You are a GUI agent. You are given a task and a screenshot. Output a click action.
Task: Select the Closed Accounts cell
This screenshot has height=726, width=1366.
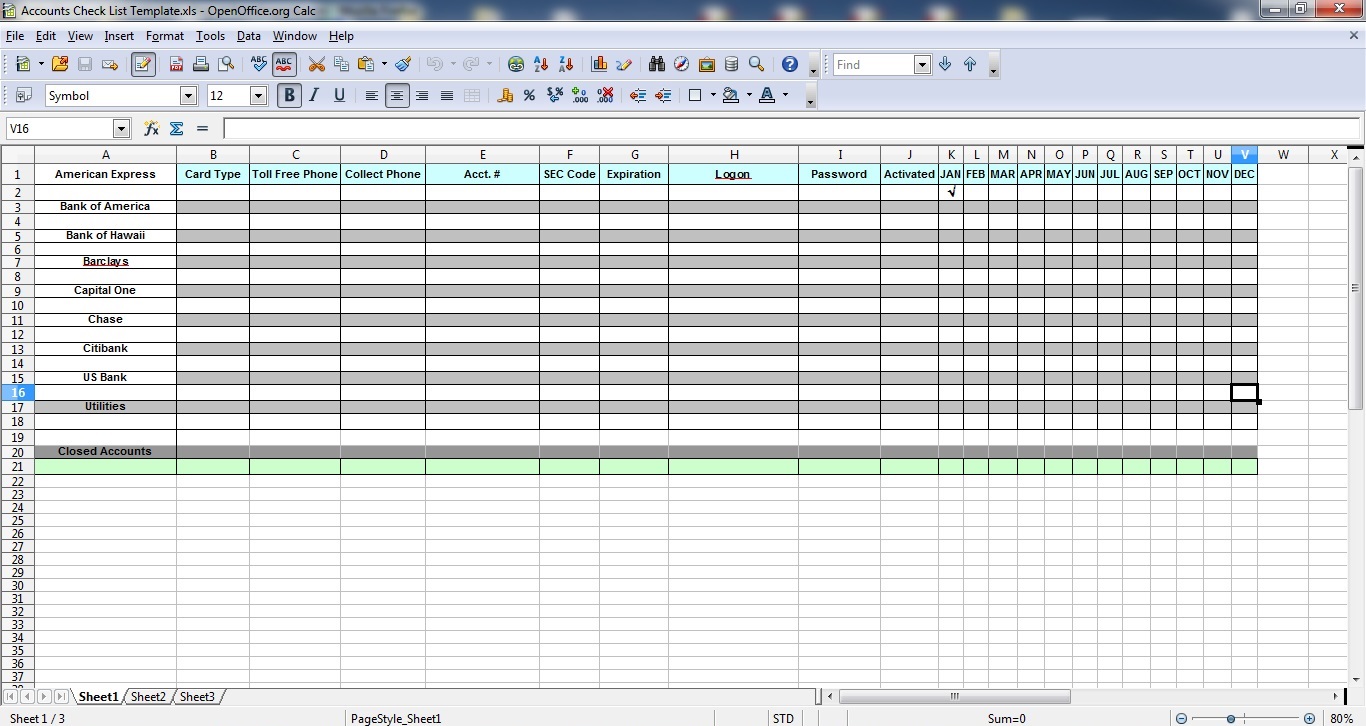click(105, 452)
